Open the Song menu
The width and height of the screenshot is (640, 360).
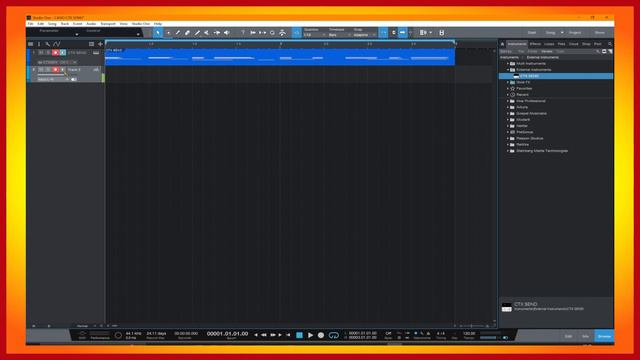click(52, 24)
